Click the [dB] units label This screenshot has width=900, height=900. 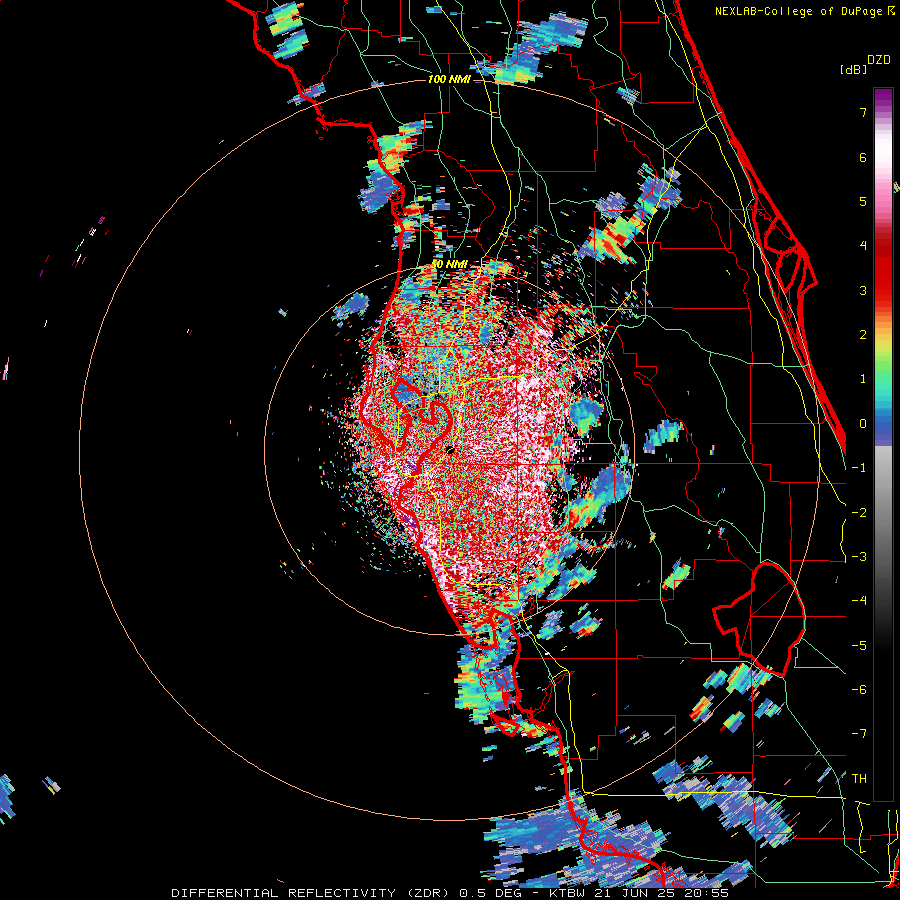pyautogui.click(x=853, y=69)
